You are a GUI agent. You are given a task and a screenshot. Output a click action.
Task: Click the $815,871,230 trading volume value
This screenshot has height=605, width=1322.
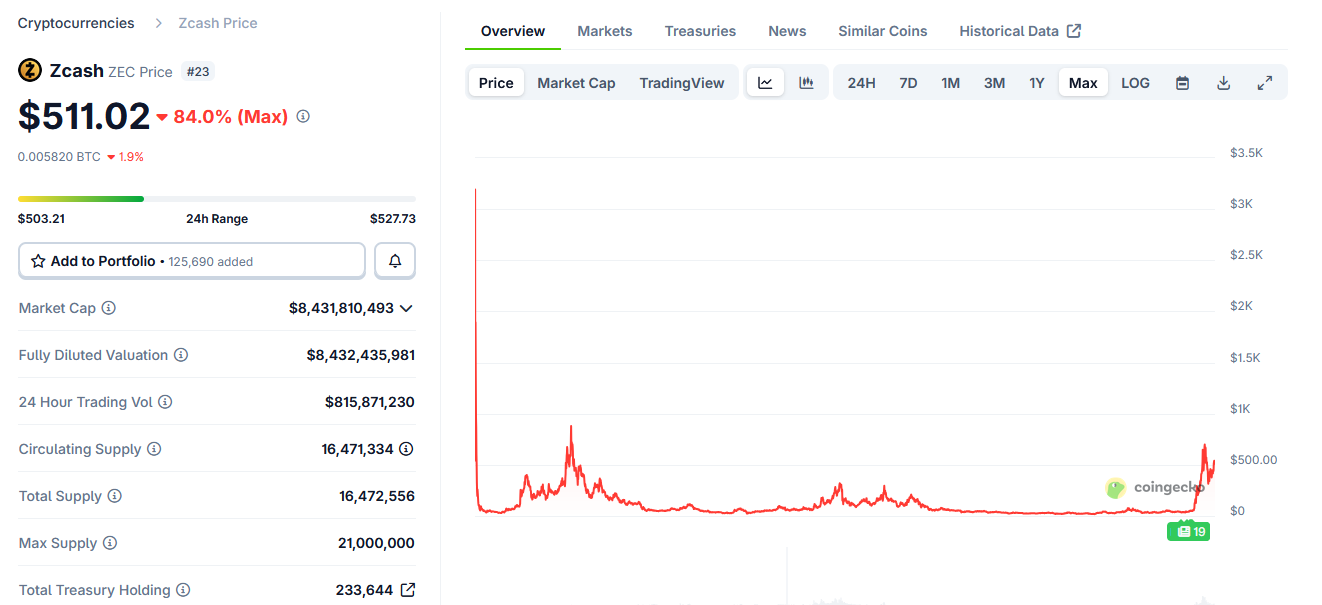pos(370,402)
